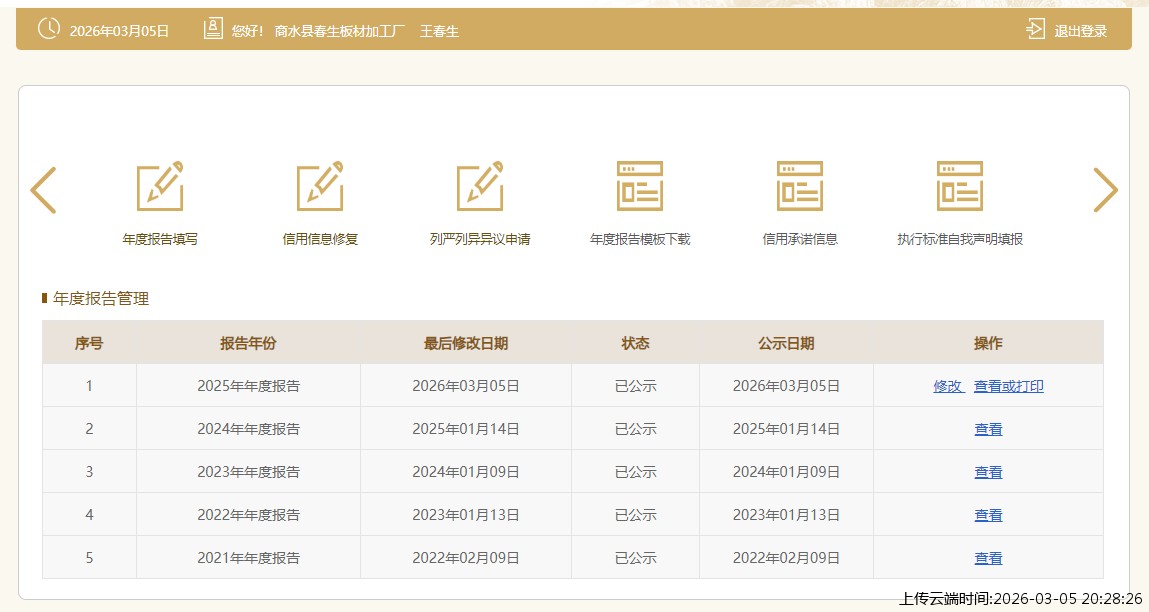This screenshot has width=1149, height=612.
Task: Click the user profile icon in header
Action: [213, 30]
